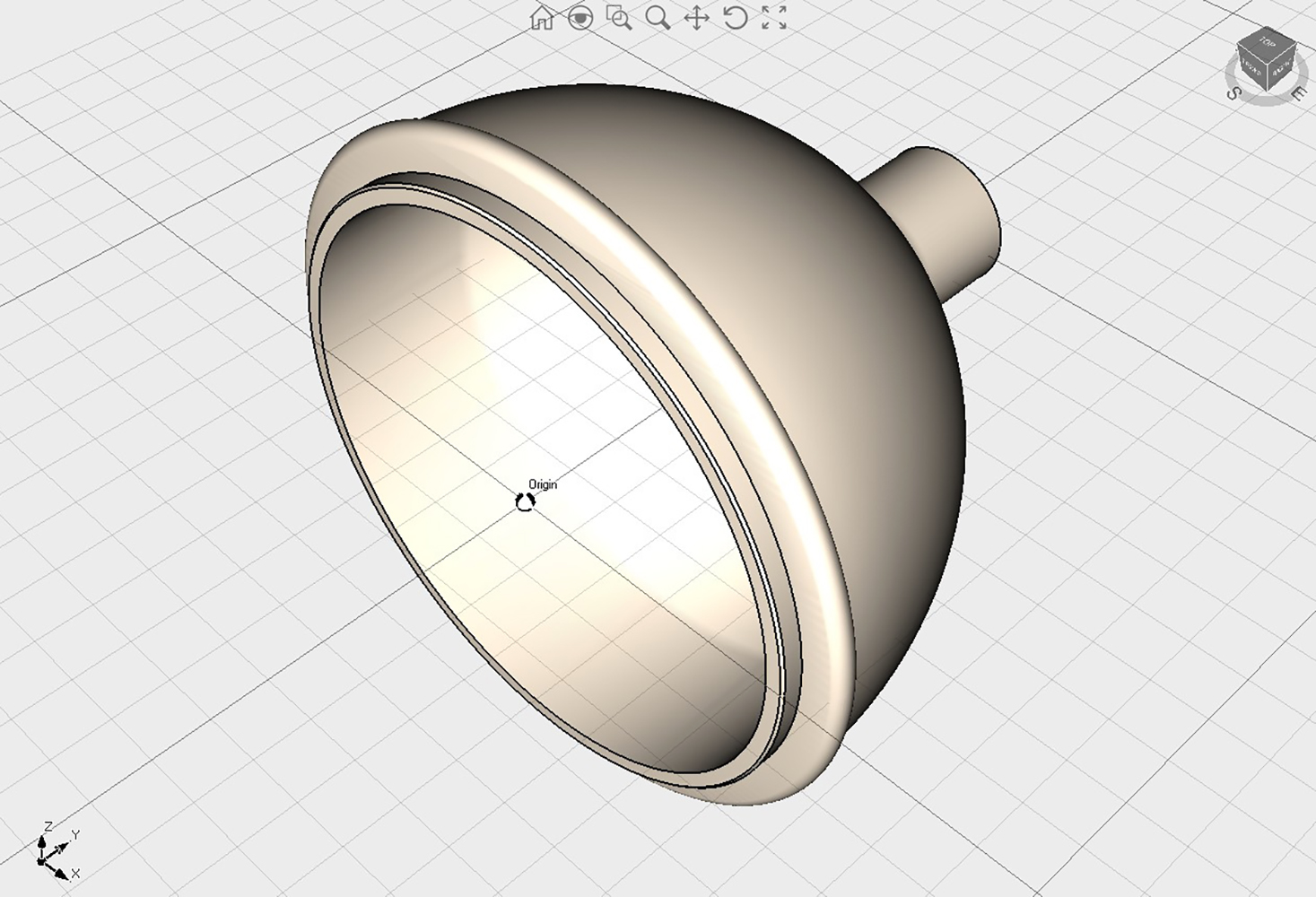Toggle the eye look-at view icon
1316x897 pixels.
tap(580, 17)
